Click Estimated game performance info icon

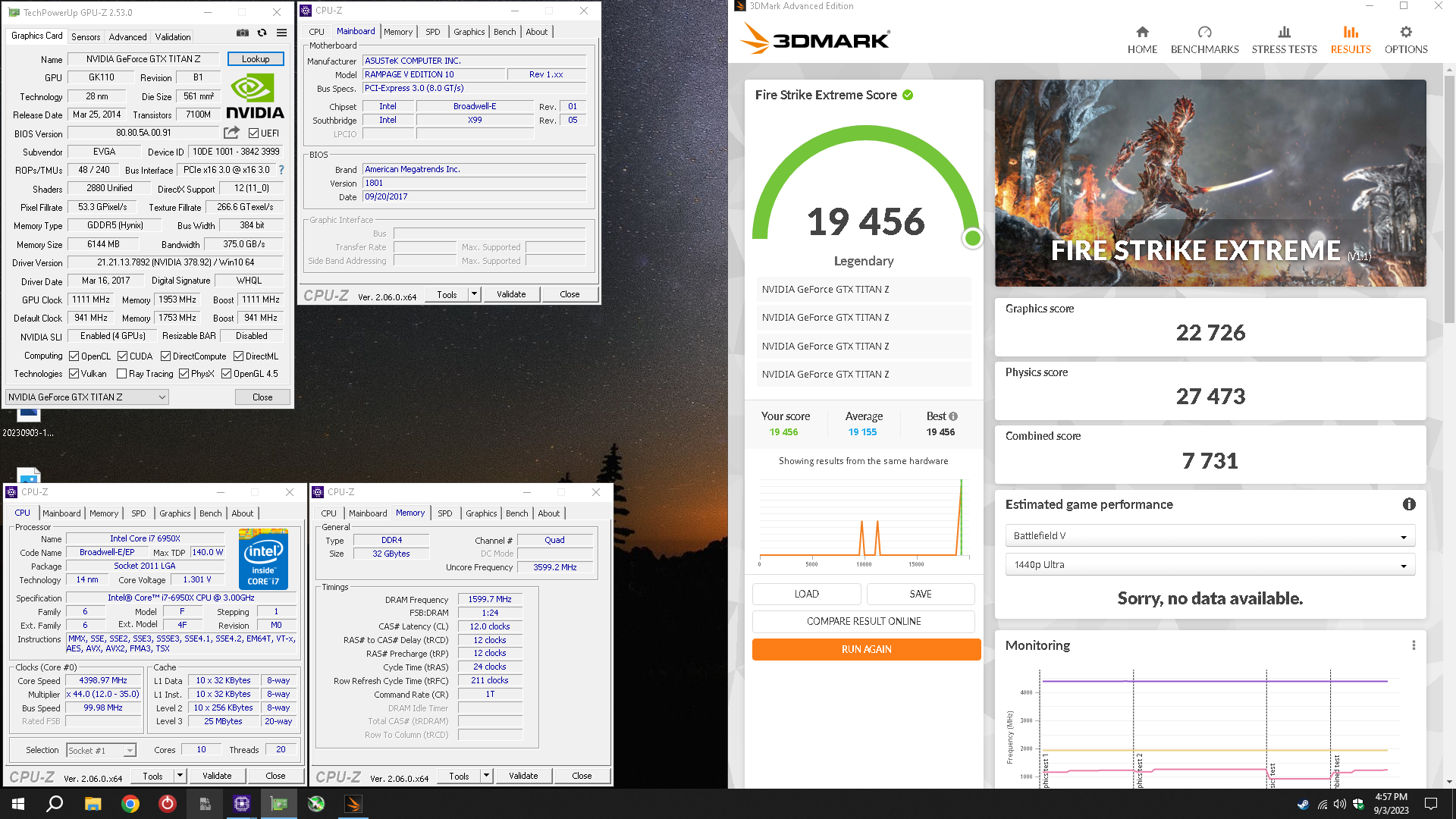coord(1409,504)
